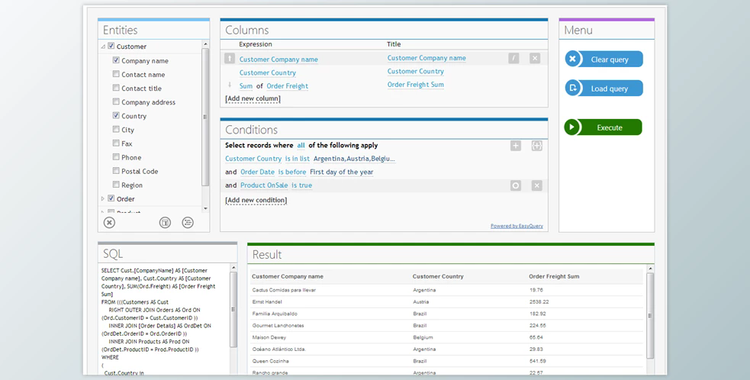Select the Maison Dewey result row

tap(447, 337)
